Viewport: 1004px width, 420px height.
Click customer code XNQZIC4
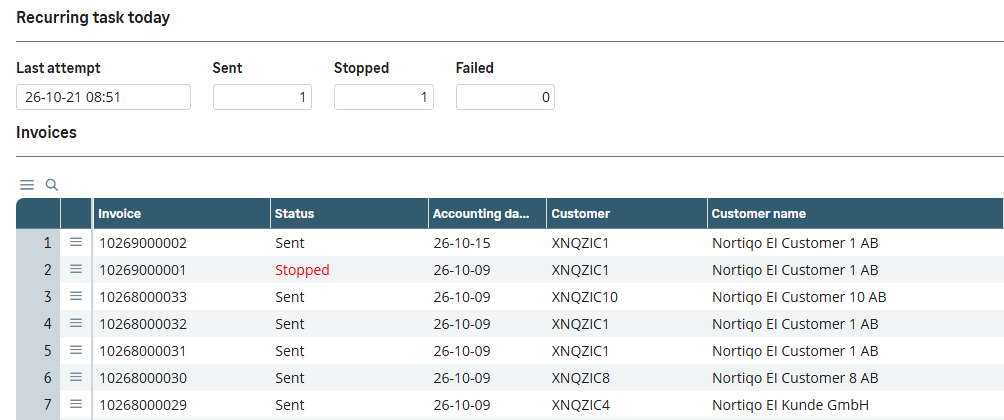click(x=581, y=405)
